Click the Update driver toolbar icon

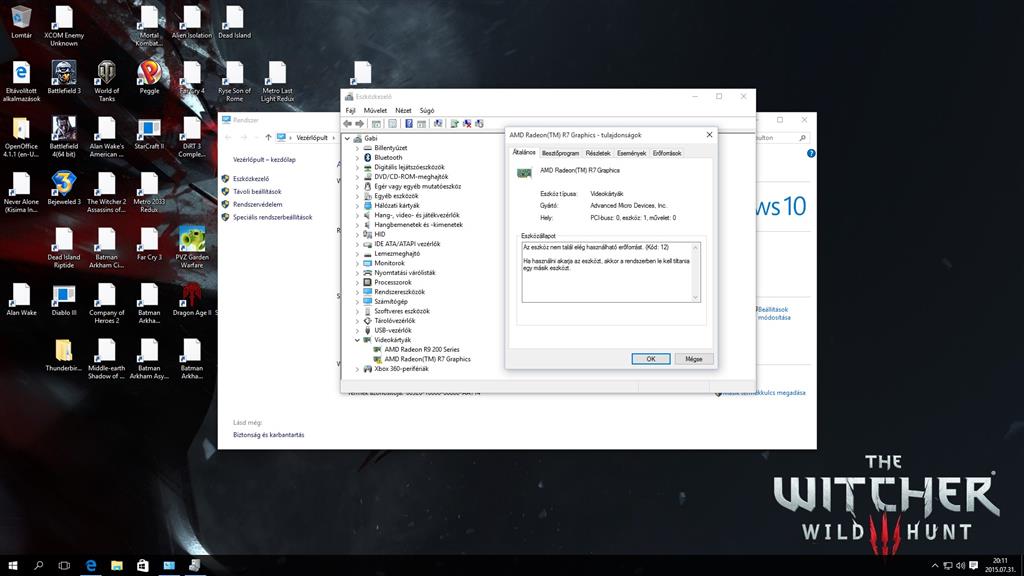pyautogui.click(x=455, y=123)
